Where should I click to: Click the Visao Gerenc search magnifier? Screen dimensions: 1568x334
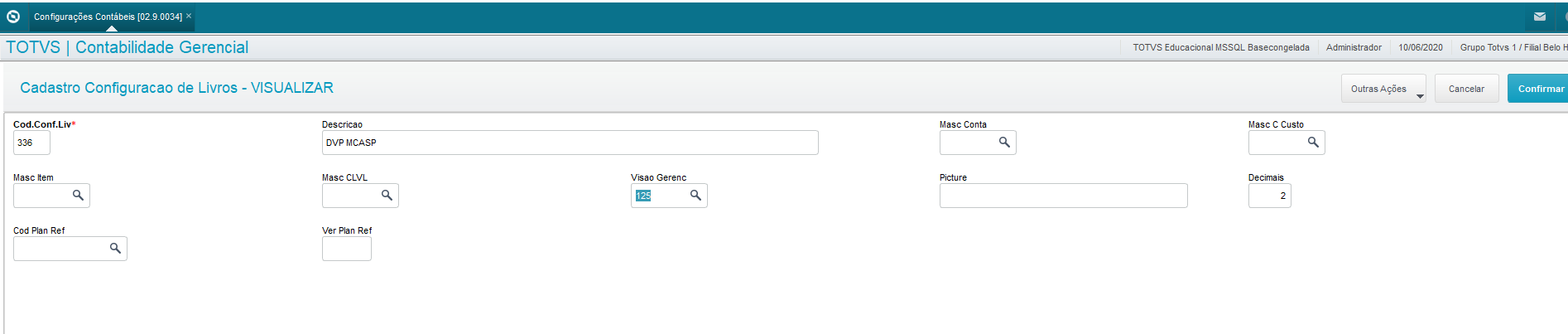click(x=695, y=196)
